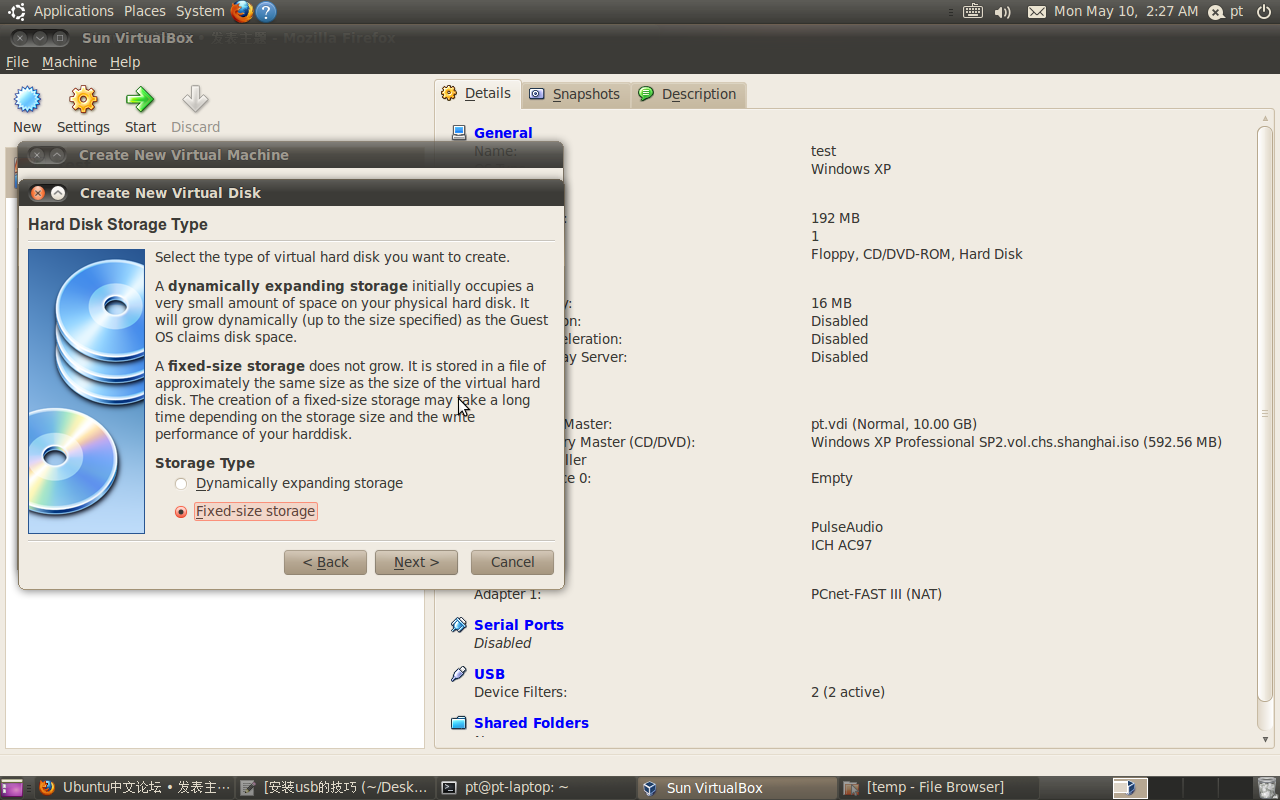Open the keyboard indicator in system tray
Viewport: 1280px width, 800px height.
(x=973, y=11)
